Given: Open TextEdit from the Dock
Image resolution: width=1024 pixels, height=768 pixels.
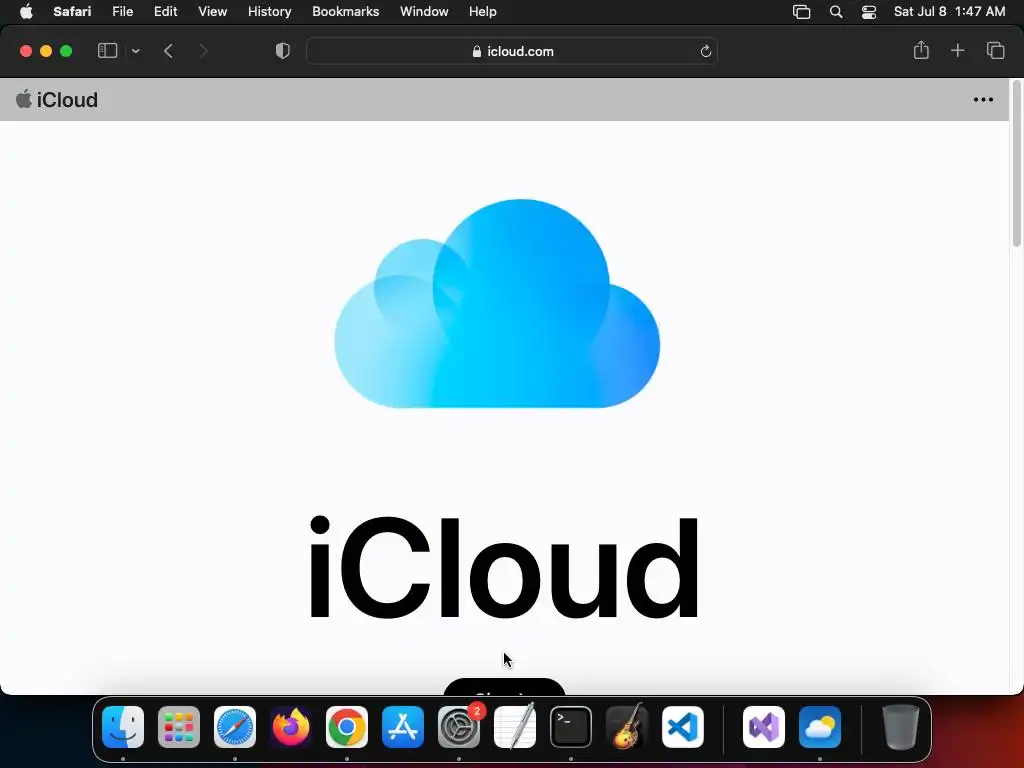Looking at the screenshot, I should [x=515, y=727].
